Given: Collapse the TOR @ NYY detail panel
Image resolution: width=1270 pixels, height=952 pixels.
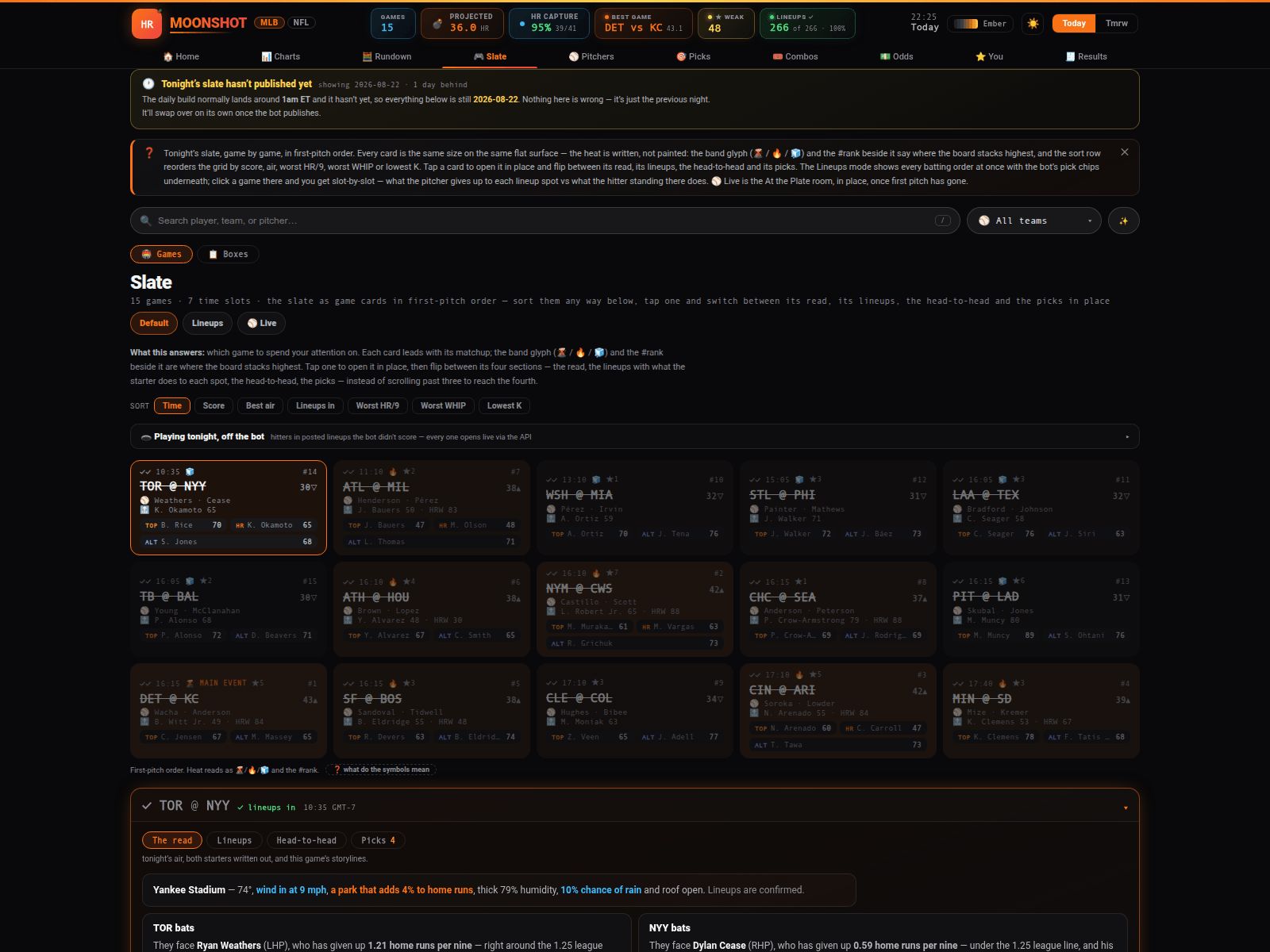Looking at the screenshot, I should (1126, 808).
